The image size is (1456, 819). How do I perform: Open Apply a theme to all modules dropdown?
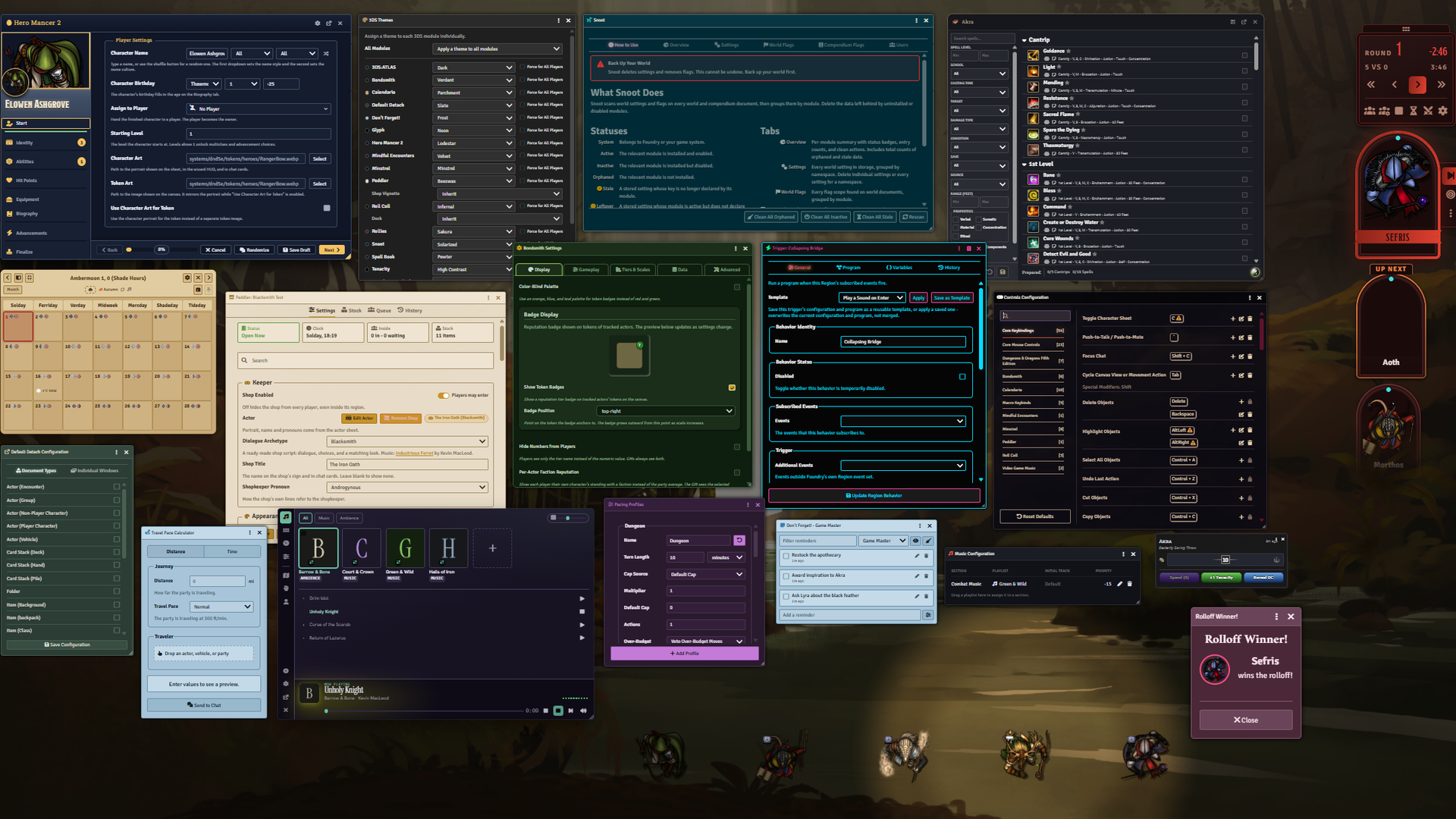tap(498, 49)
